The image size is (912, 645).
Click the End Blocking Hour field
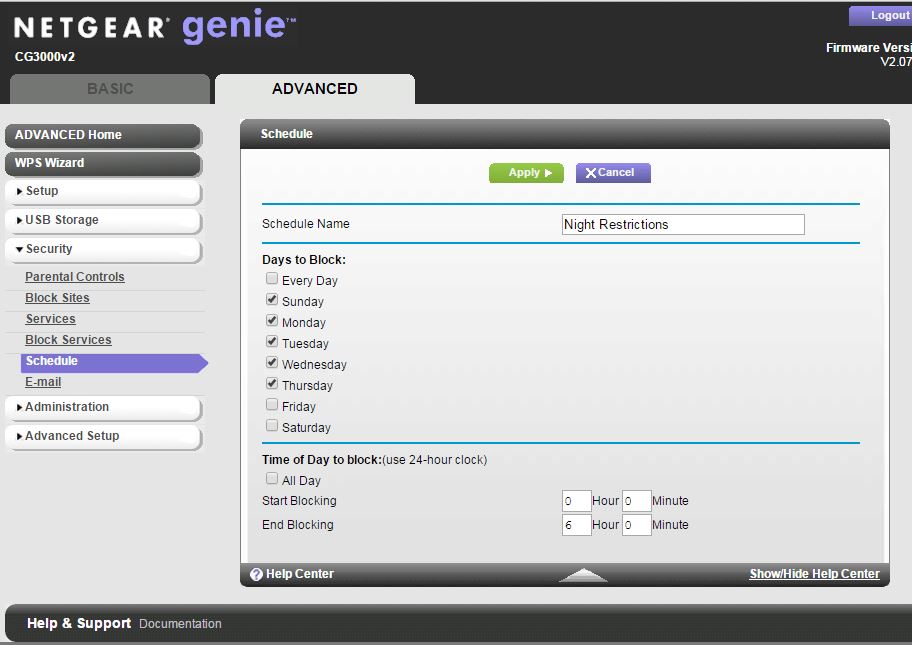(576, 525)
